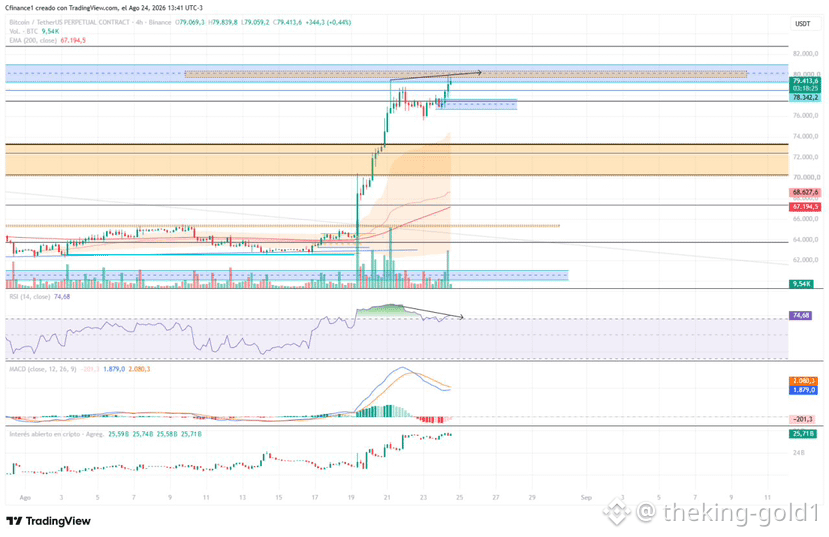Image resolution: width=829 pixels, height=537 pixels.
Task: Click the 74.000,0 price axis label
Action: click(806, 136)
